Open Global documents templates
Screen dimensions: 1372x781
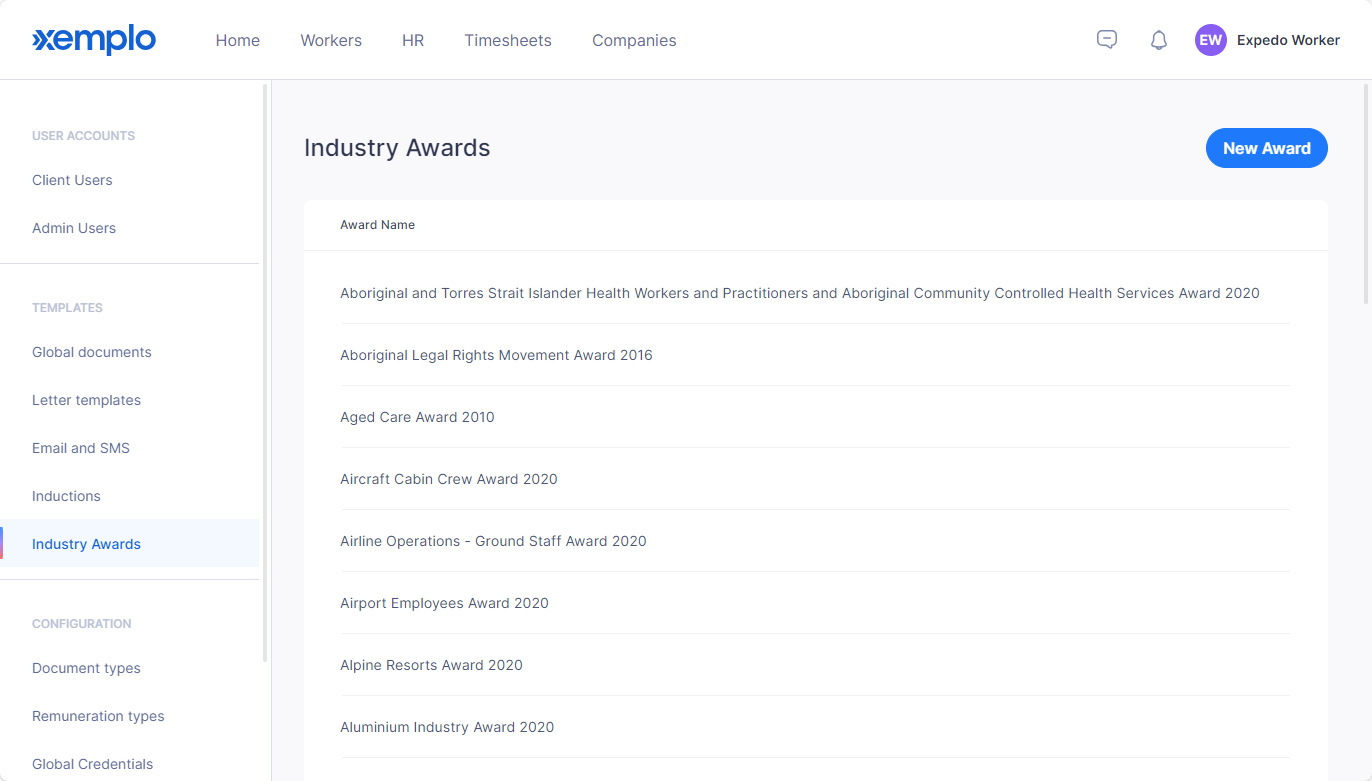[92, 352]
